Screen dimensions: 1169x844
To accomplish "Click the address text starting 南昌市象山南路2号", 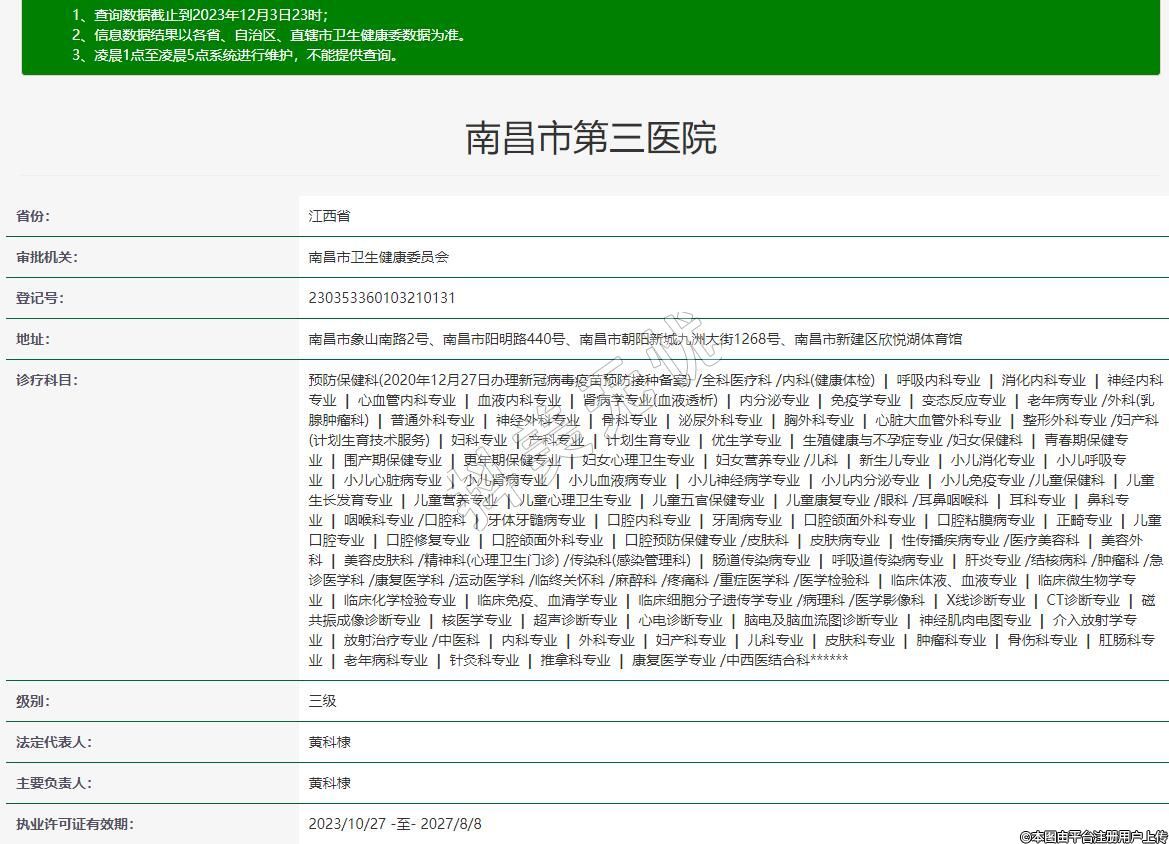I will point(635,339).
